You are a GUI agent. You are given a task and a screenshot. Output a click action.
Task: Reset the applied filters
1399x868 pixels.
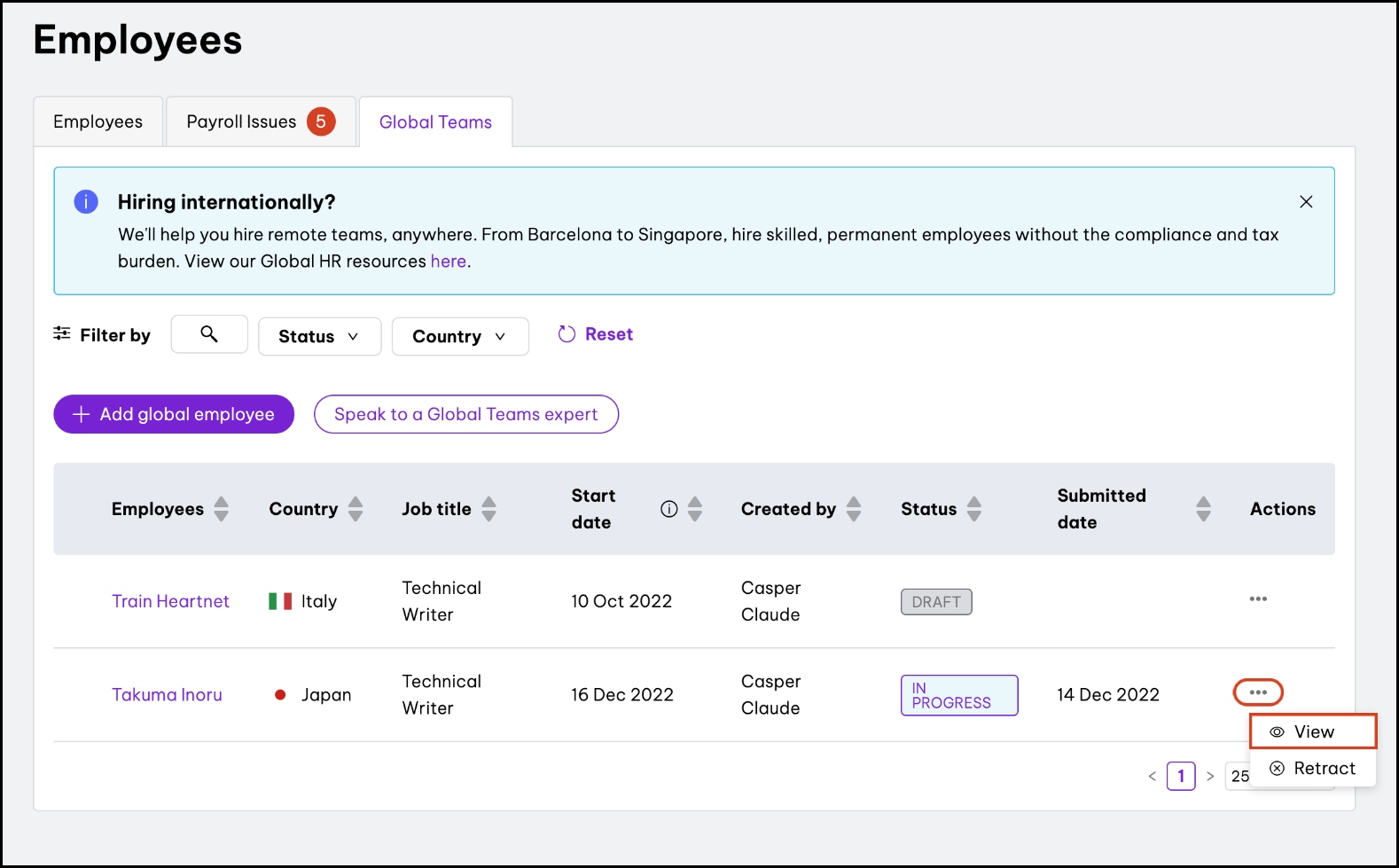596,334
